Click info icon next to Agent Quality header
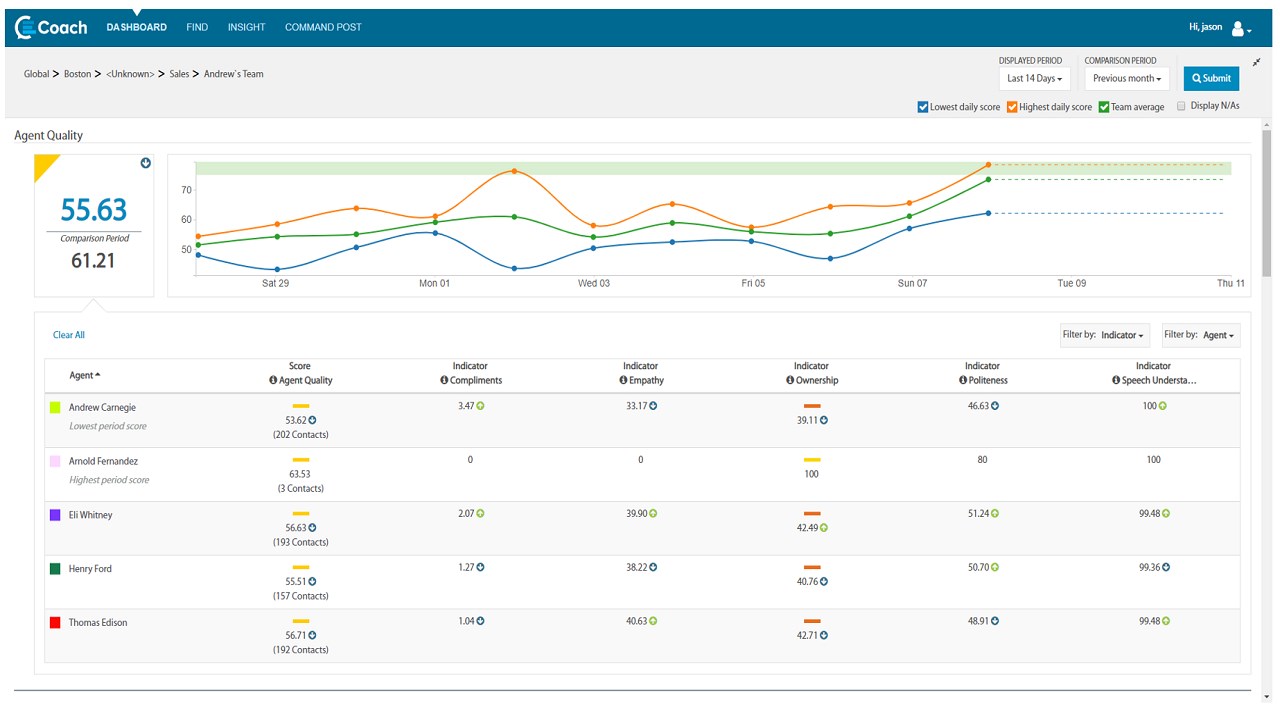The image size is (1280, 720). 273,381
